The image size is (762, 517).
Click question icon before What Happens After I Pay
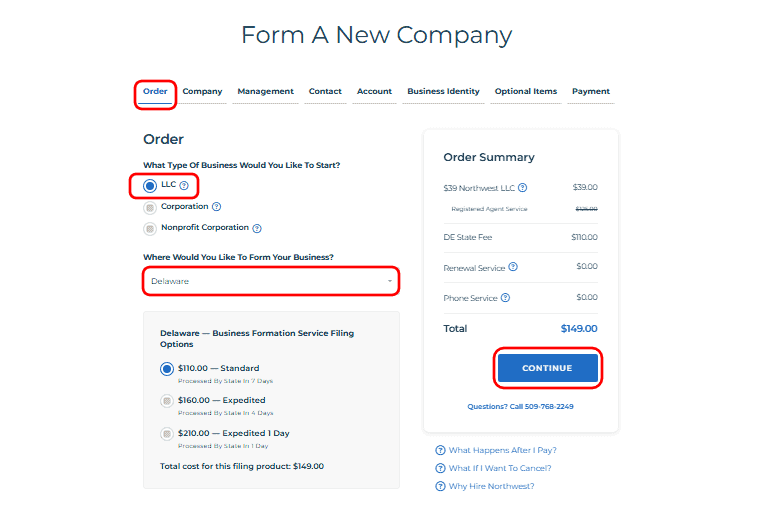pyautogui.click(x=440, y=451)
